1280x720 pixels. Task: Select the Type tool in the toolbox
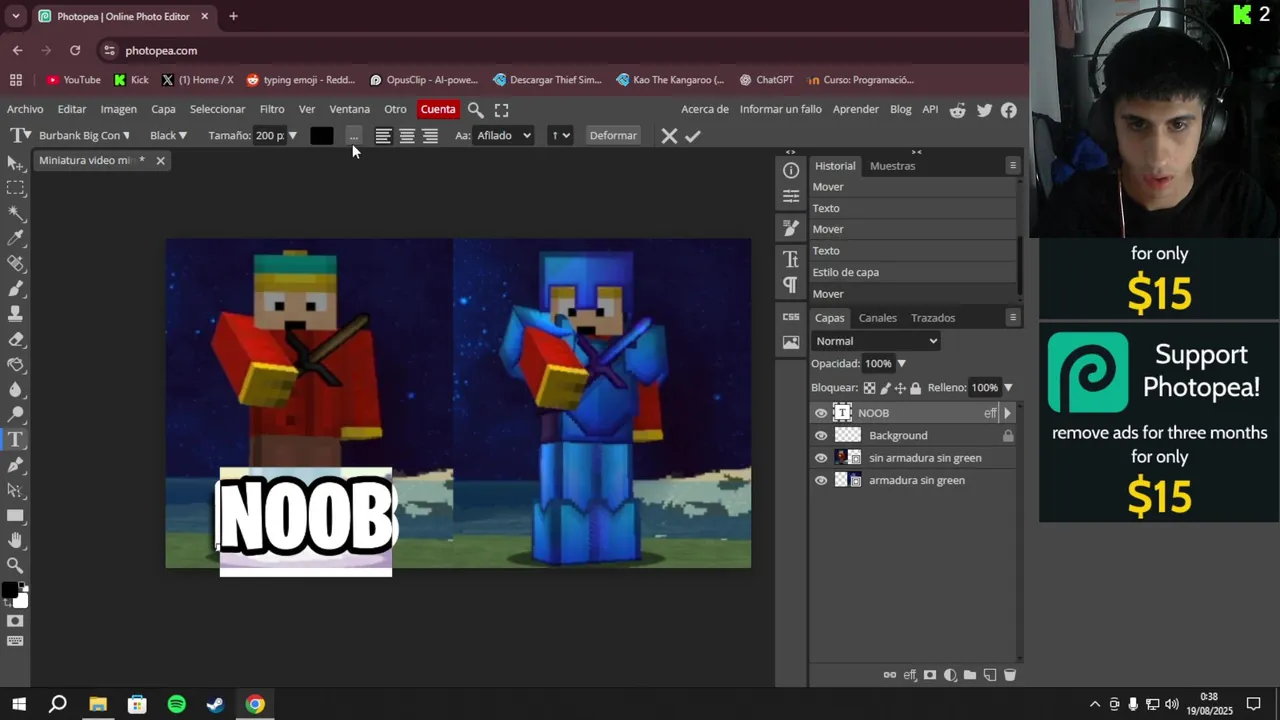click(x=15, y=440)
